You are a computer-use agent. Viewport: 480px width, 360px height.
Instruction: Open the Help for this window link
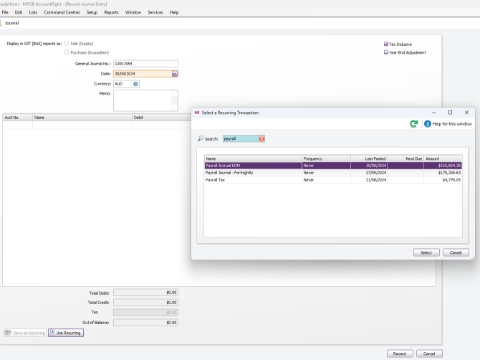(x=452, y=124)
